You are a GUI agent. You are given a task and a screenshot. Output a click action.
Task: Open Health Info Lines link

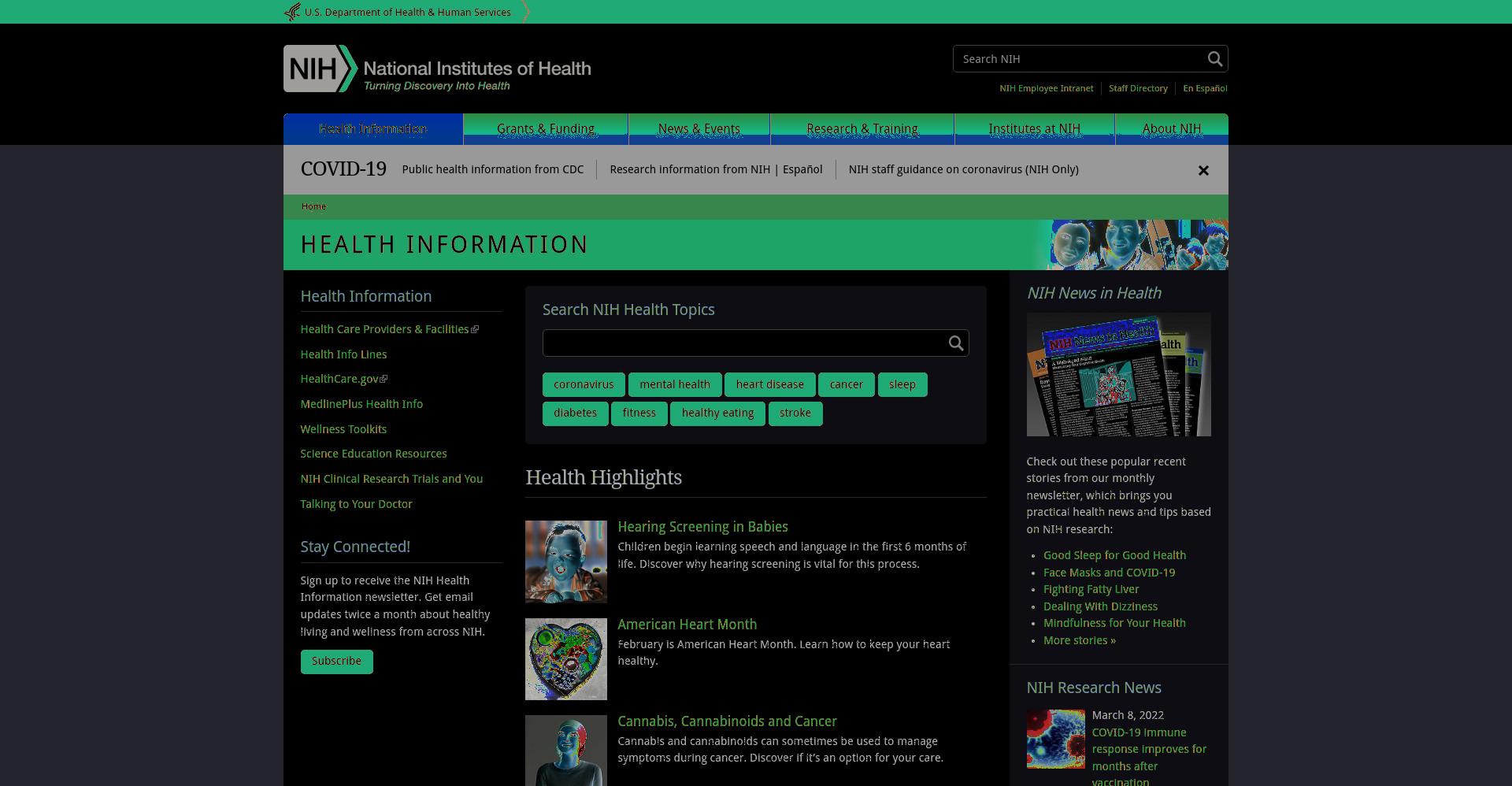pos(343,354)
